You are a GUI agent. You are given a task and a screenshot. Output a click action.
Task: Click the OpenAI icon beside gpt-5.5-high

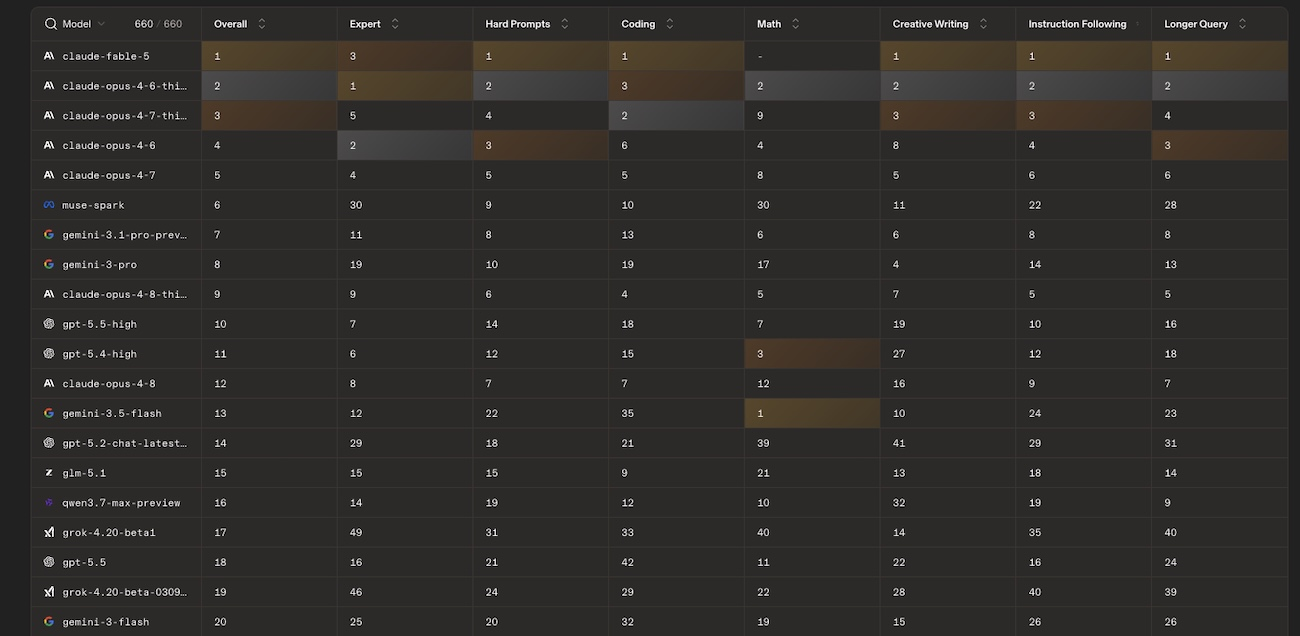click(x=49, y=324)
